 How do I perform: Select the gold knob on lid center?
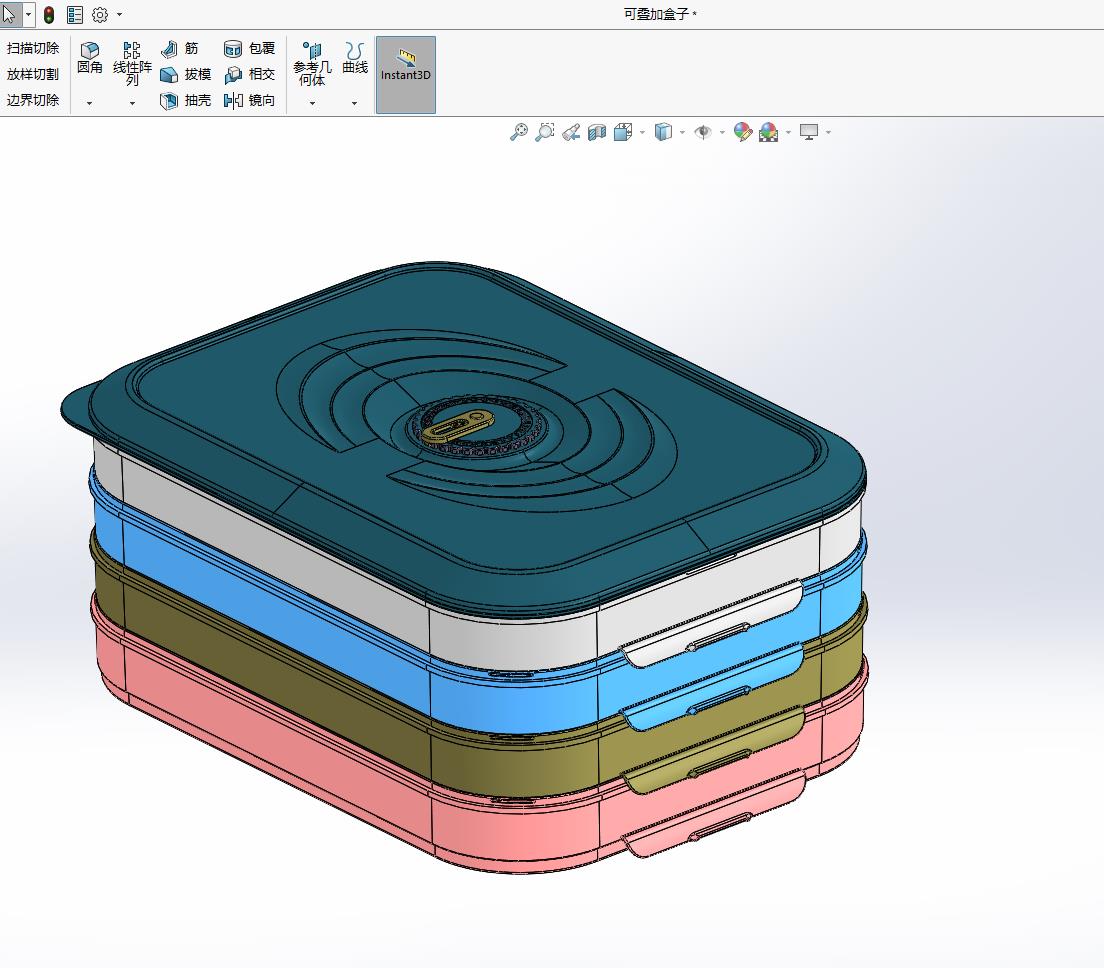pyautogui.click(x=458, y=425)
